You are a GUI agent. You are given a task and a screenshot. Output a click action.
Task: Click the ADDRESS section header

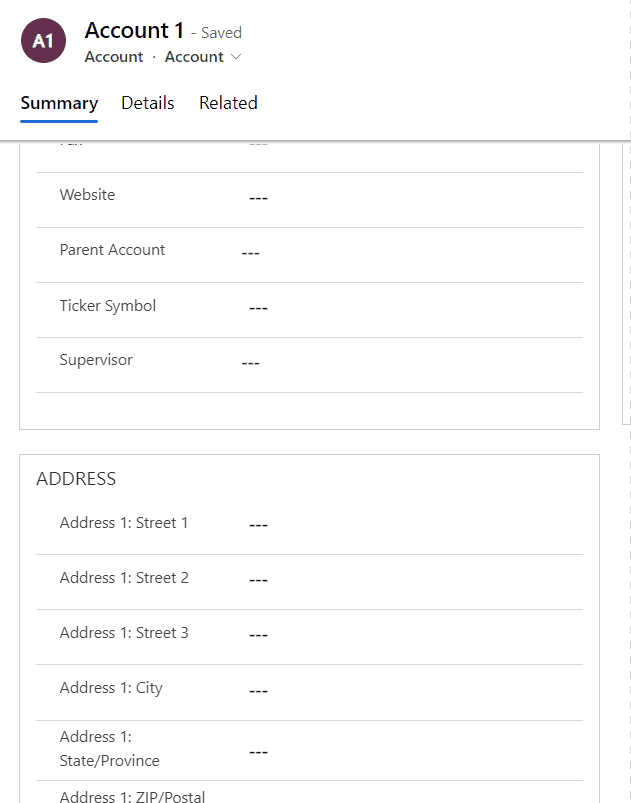(77, 479)
